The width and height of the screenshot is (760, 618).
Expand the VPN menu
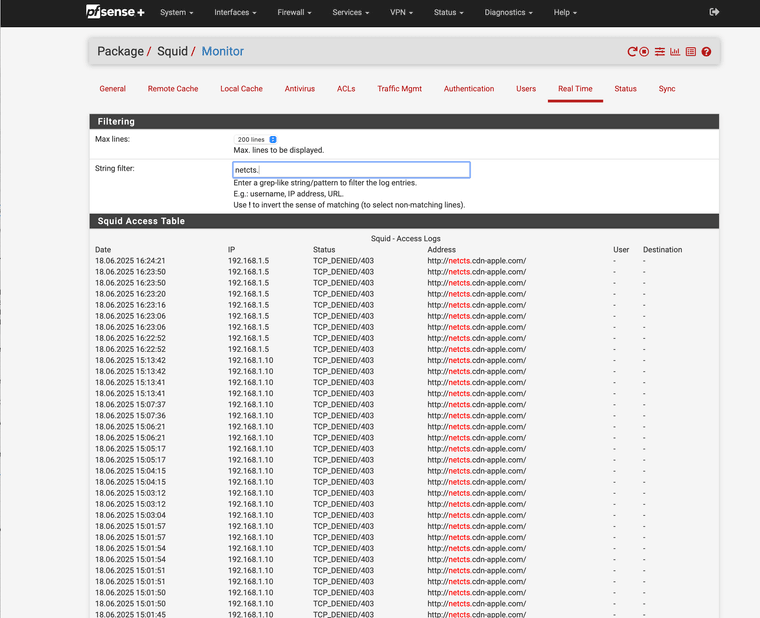pos(401,13)
